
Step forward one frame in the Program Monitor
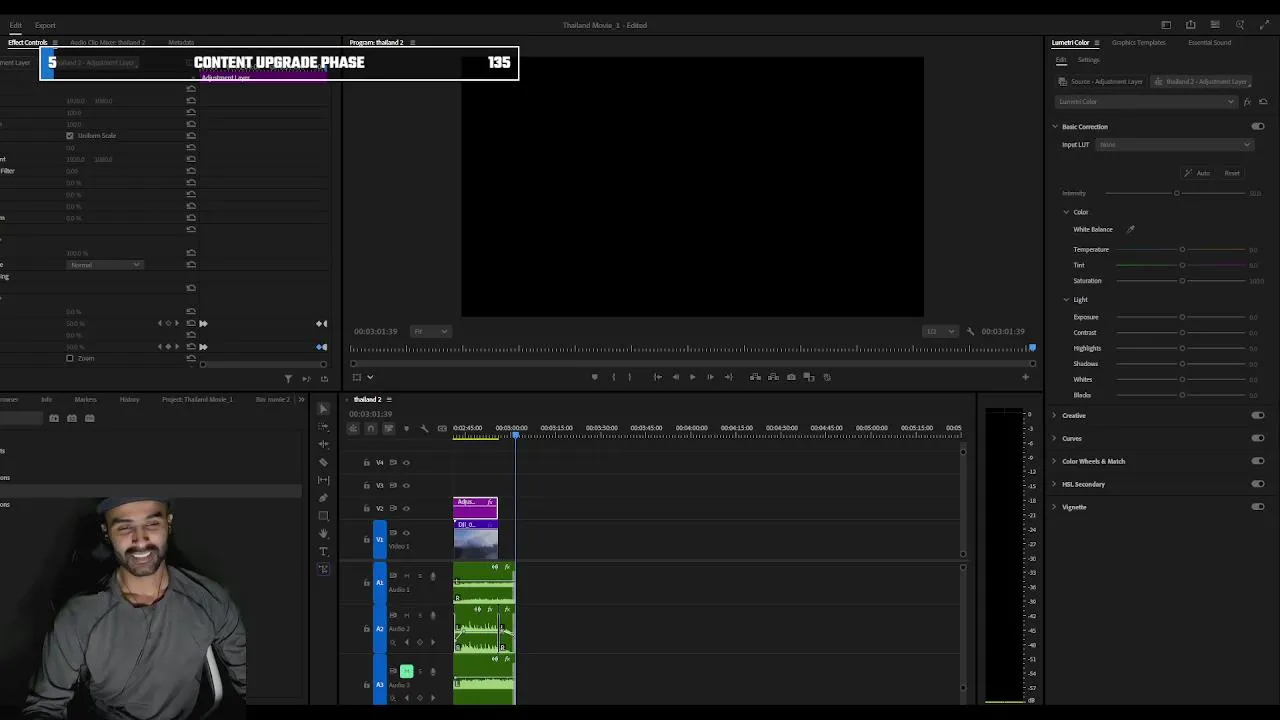coord(710,377)
